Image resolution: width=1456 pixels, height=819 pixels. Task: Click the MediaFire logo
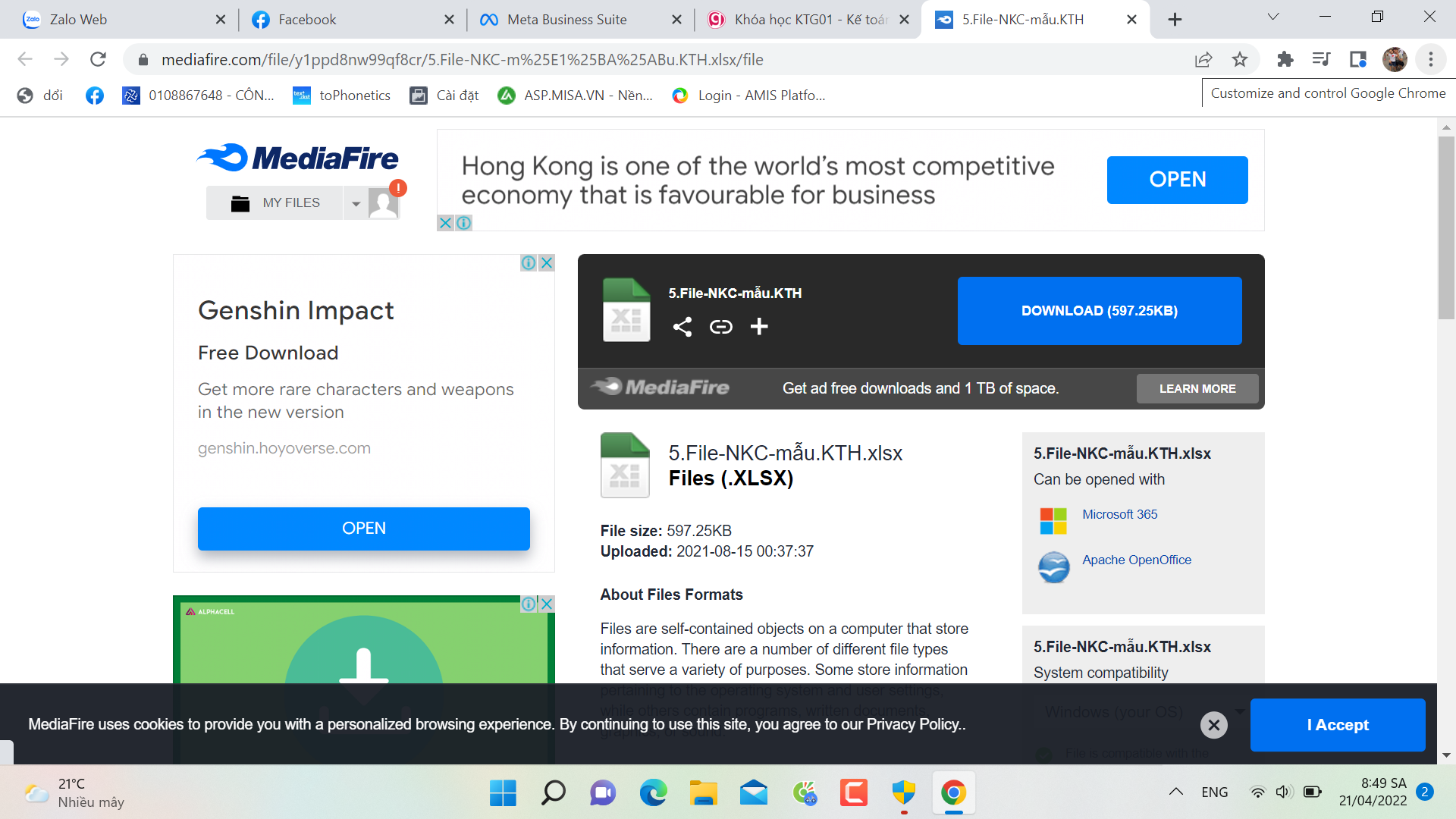coord(297,158)
